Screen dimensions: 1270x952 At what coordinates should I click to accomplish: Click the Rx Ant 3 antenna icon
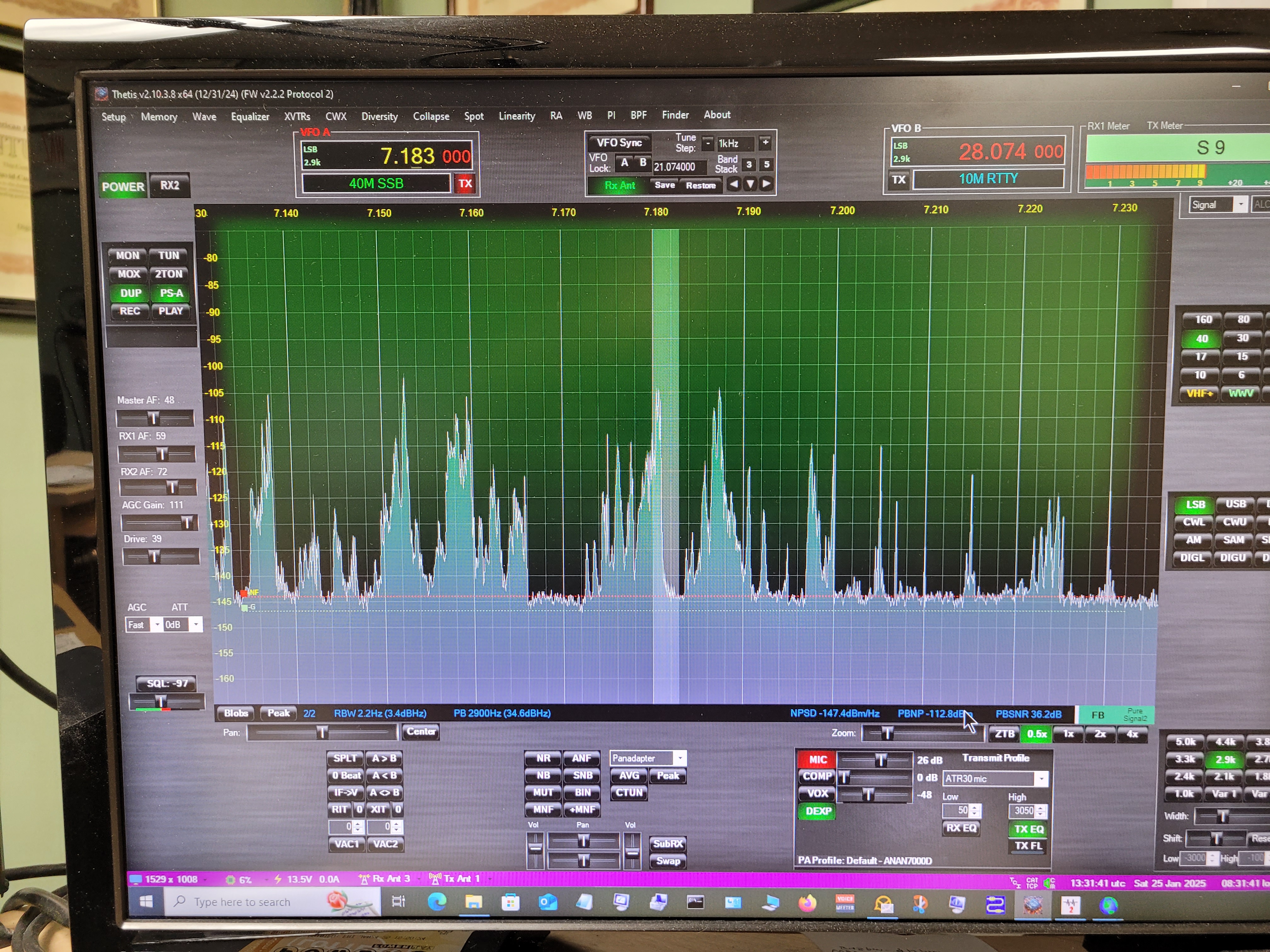(x=364, y=879)
